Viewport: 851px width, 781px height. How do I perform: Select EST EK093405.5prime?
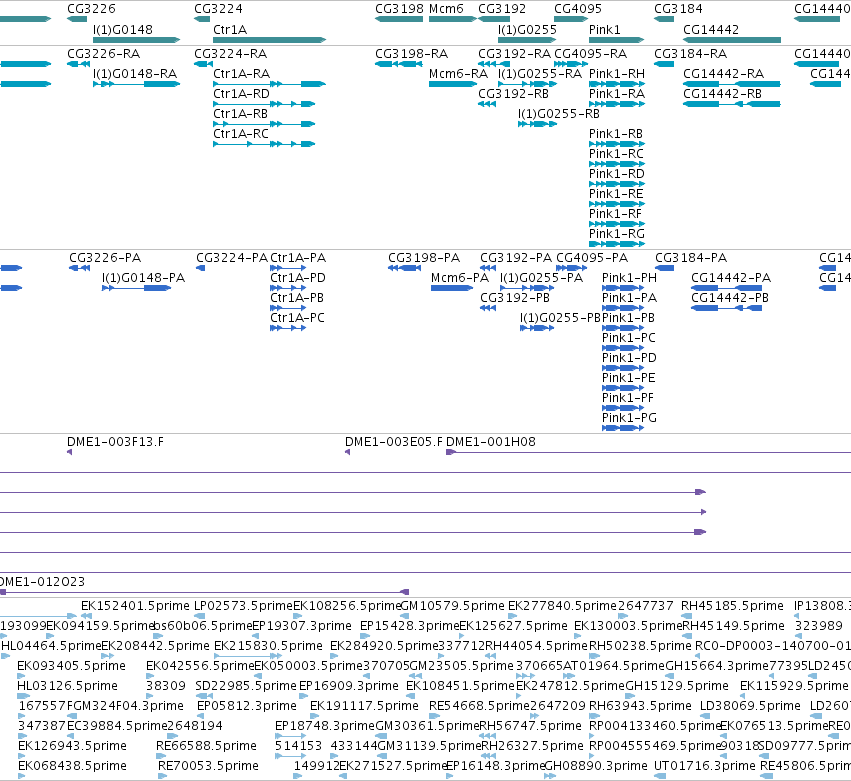[71, 665]
